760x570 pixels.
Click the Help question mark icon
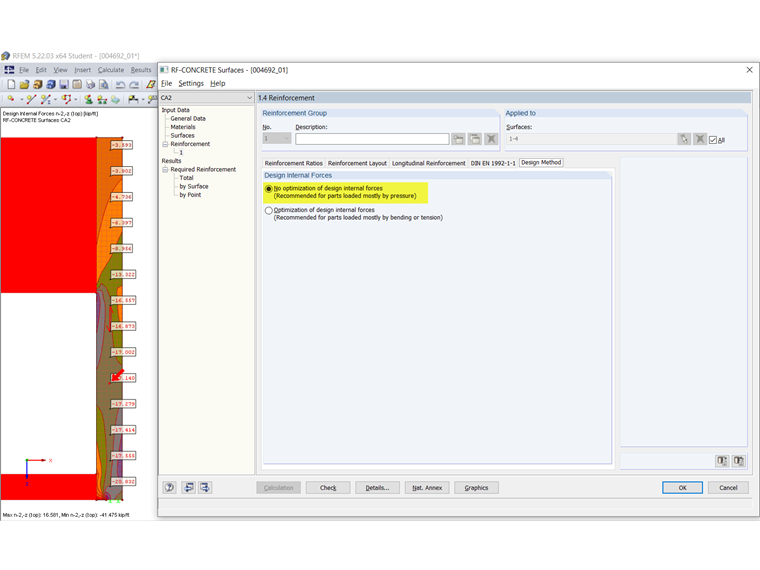pyautogui.click(x=169, y=487)
